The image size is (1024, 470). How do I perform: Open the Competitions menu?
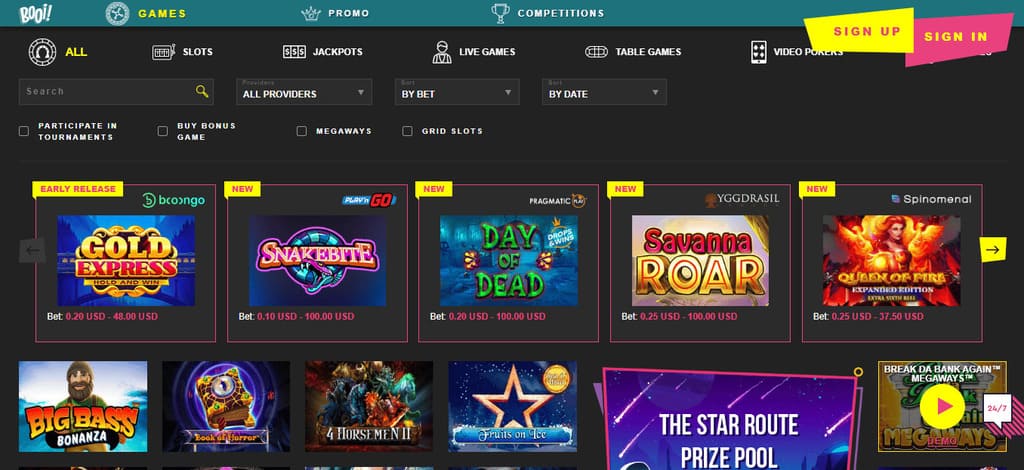(x=561, y=13)
